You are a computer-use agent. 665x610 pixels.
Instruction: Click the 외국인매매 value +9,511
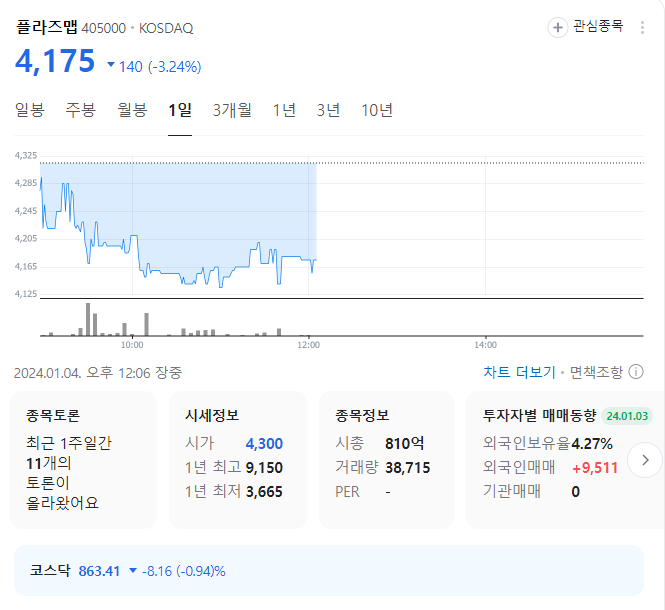tap(595, 467)
